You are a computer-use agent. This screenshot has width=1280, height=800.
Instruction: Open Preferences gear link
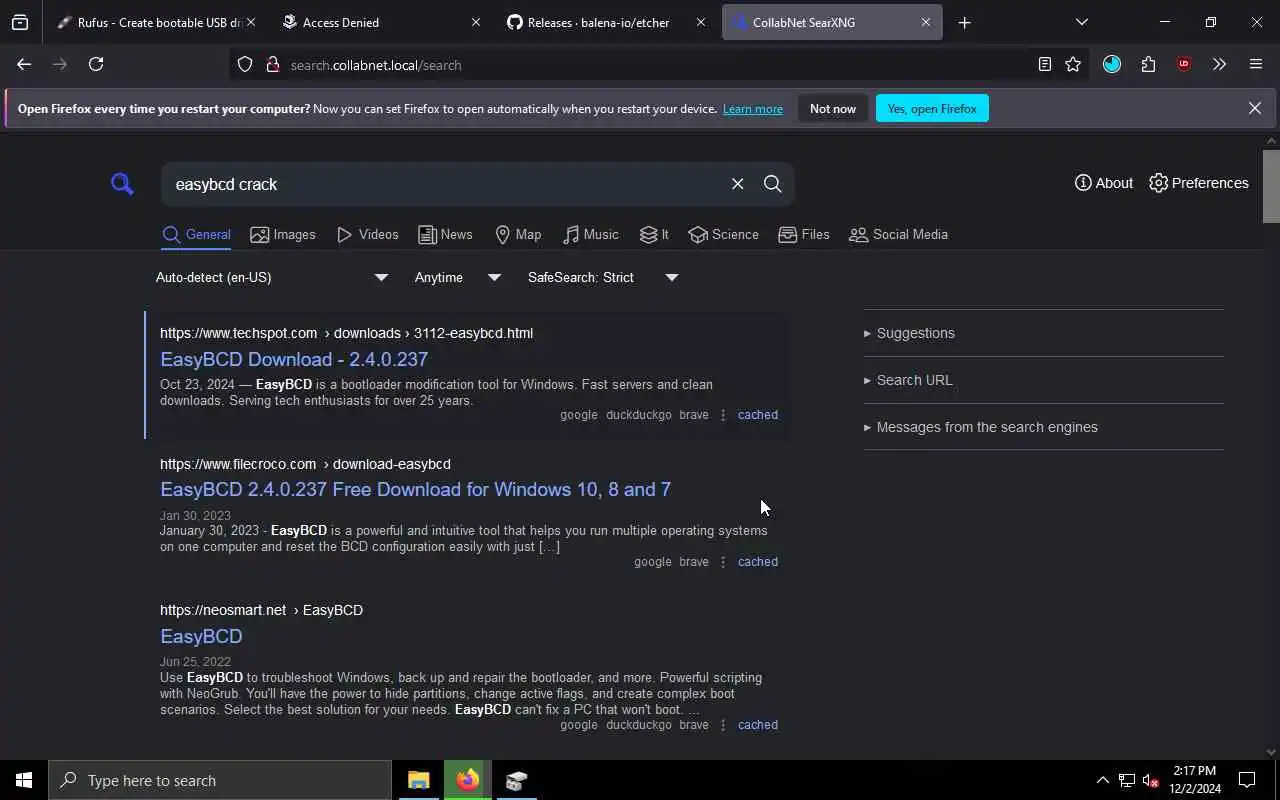(1199, 183)
